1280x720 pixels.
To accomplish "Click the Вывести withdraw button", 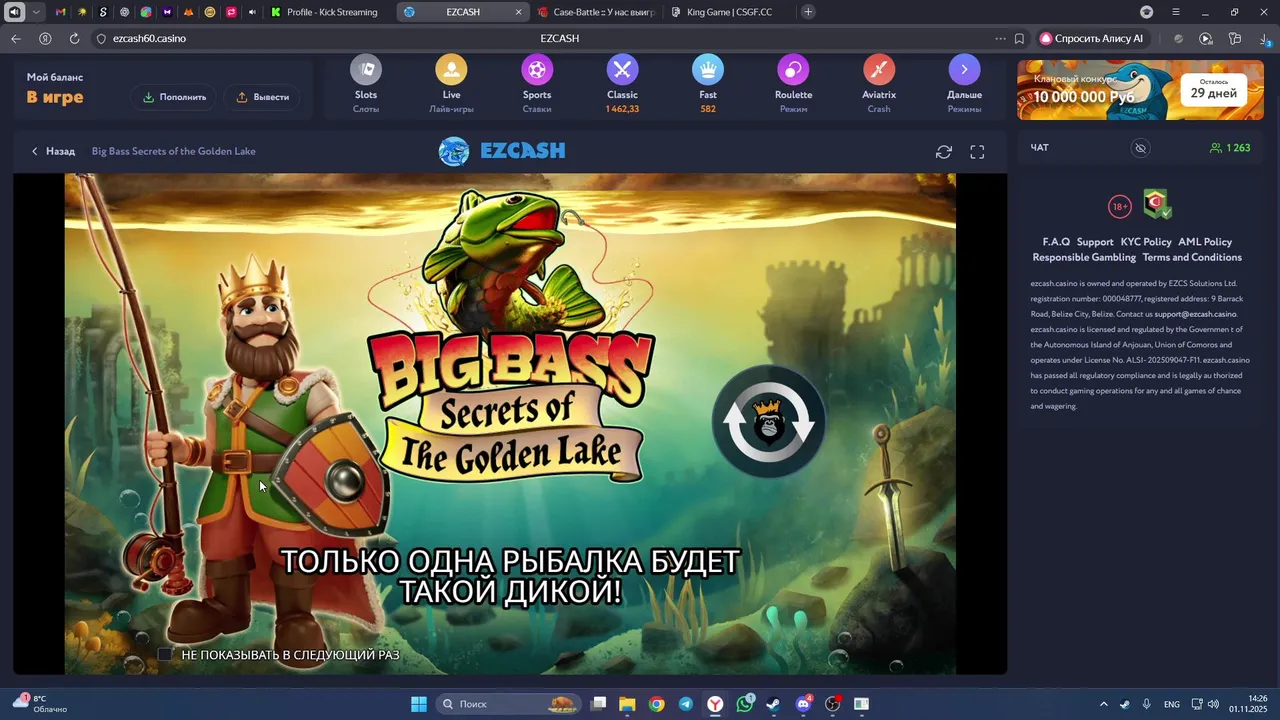I will click(263, 97).
